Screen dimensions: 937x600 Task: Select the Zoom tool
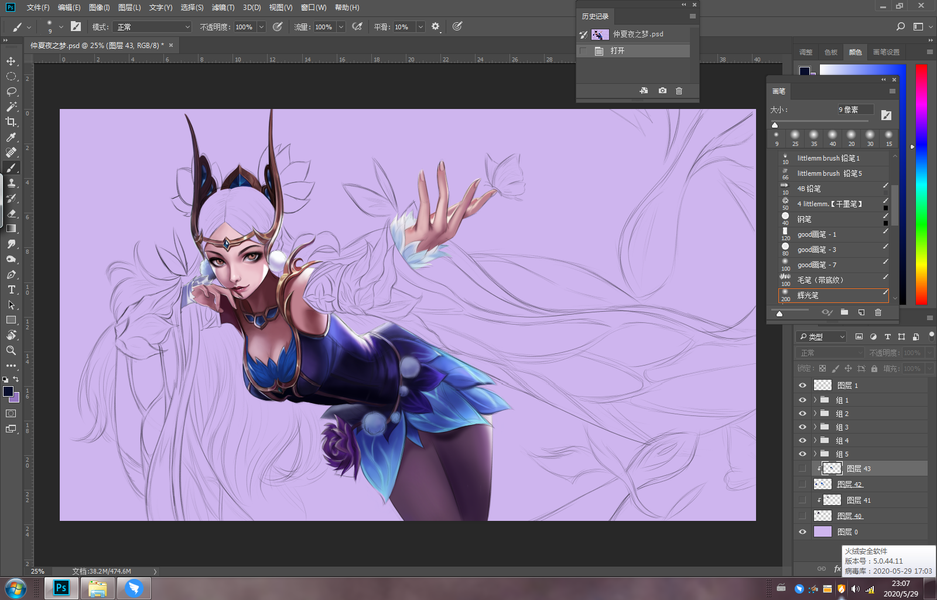11,350
